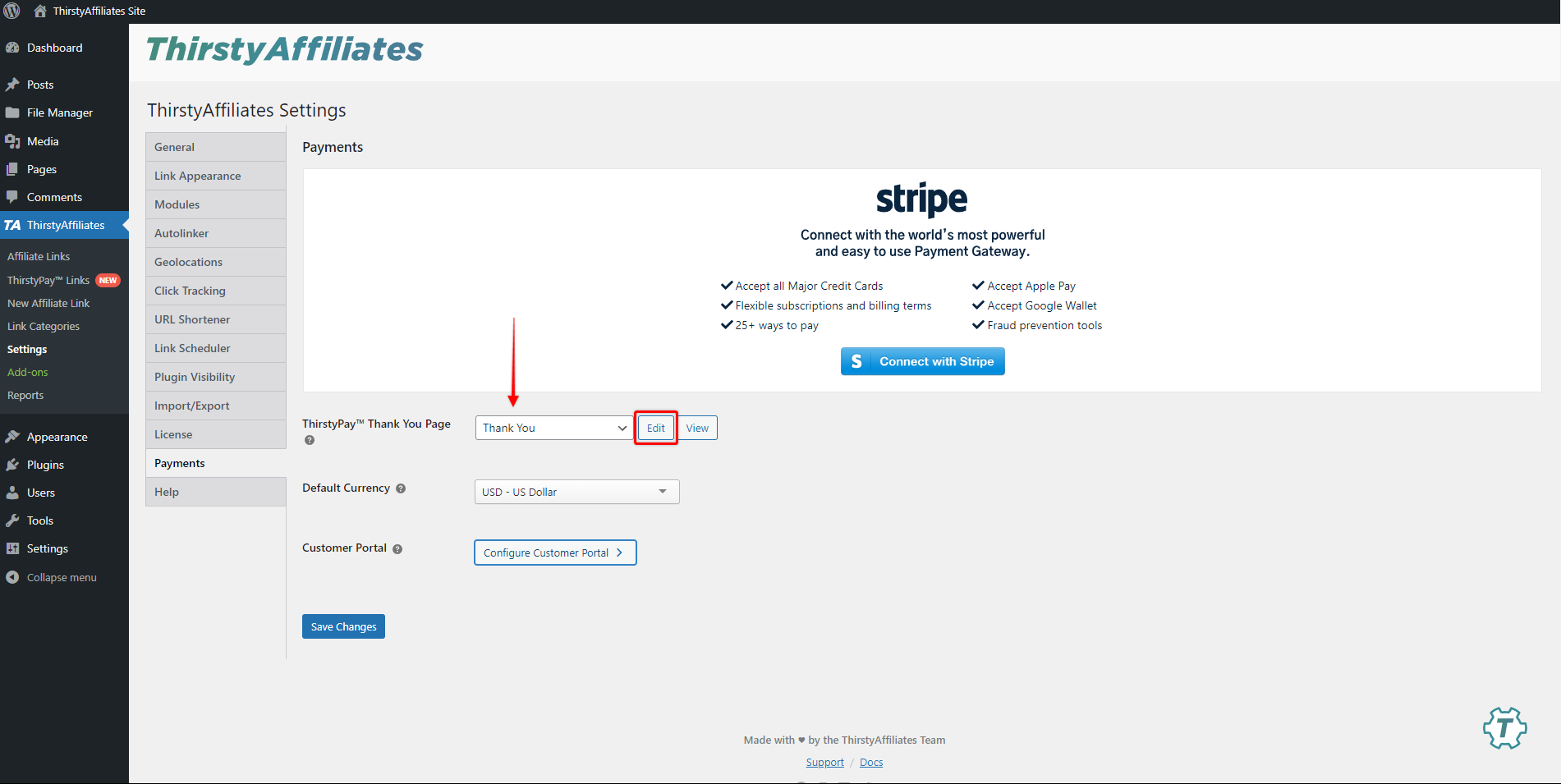Screen dimensions: 1561x784
Task: Click Connect with Stripe button
Action: 922,361
